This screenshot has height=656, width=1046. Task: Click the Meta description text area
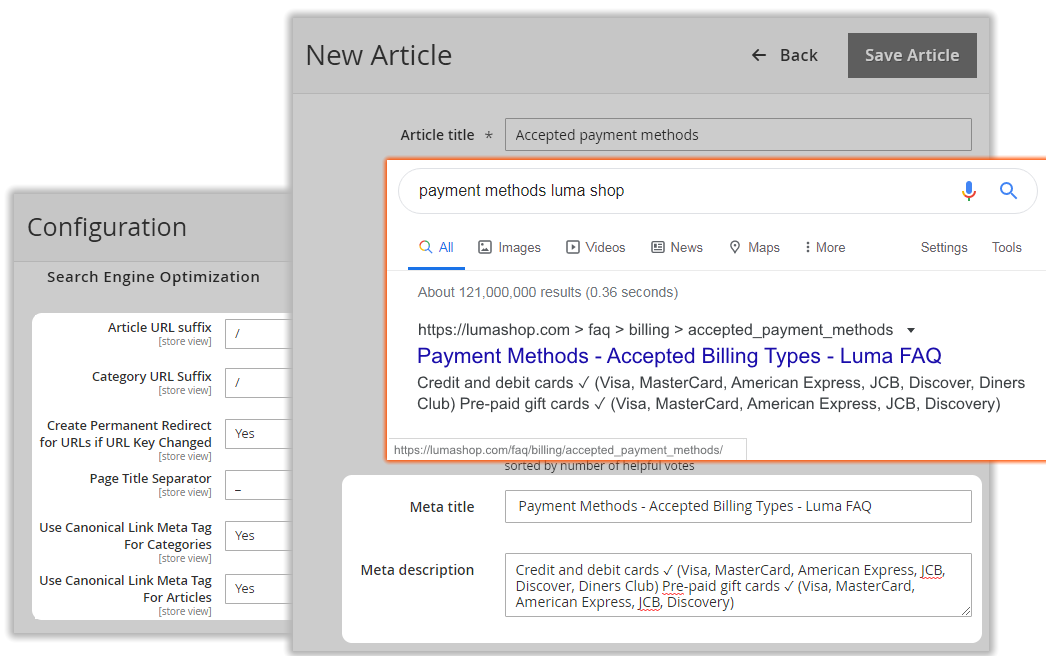(738, 585)
